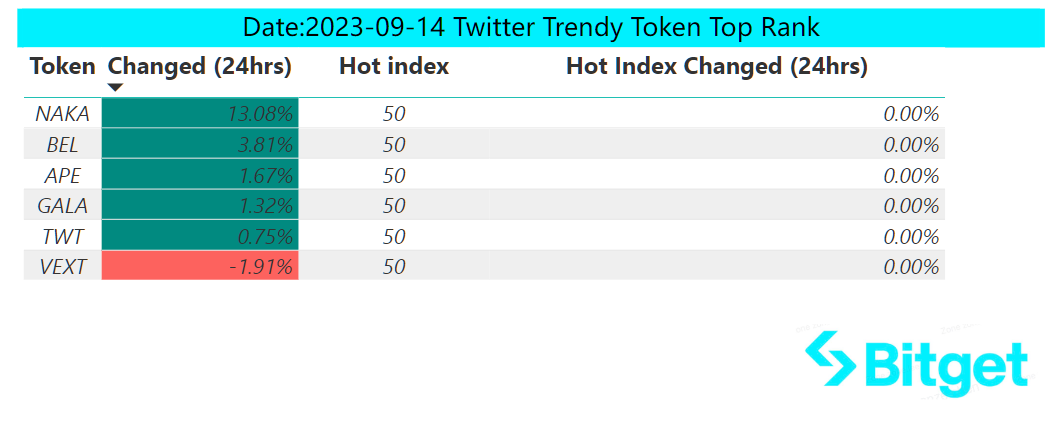Click the 1.67% change cell for APE
Screen dimensions: 1062x426
pos(200,175)
